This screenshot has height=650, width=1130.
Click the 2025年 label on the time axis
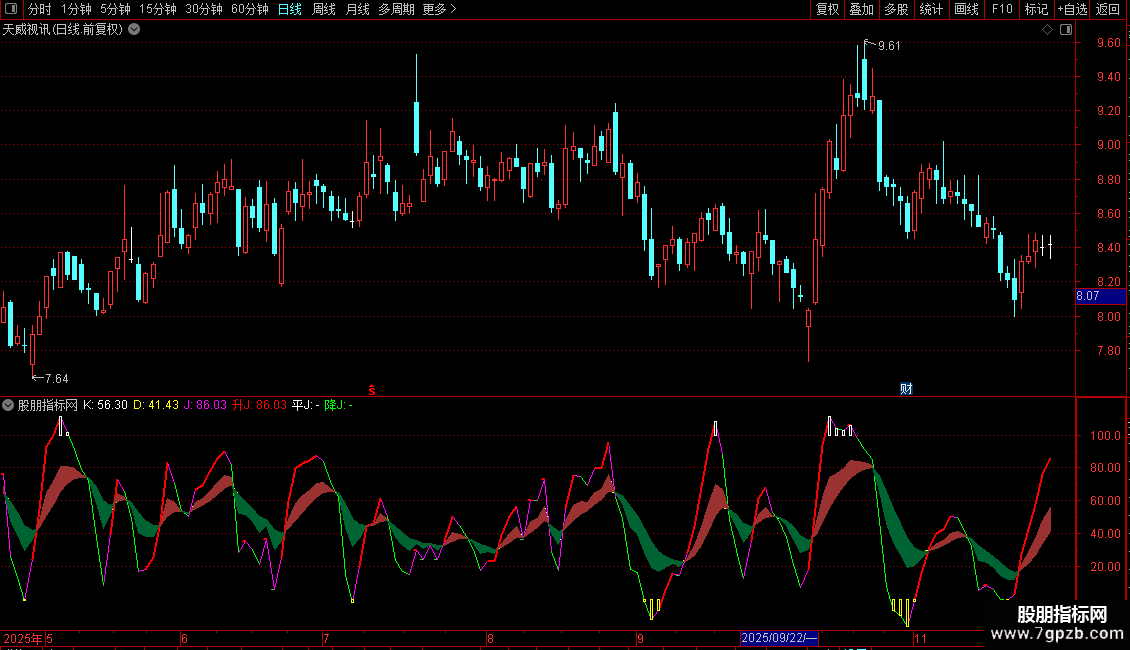click(x=22, y=638)
